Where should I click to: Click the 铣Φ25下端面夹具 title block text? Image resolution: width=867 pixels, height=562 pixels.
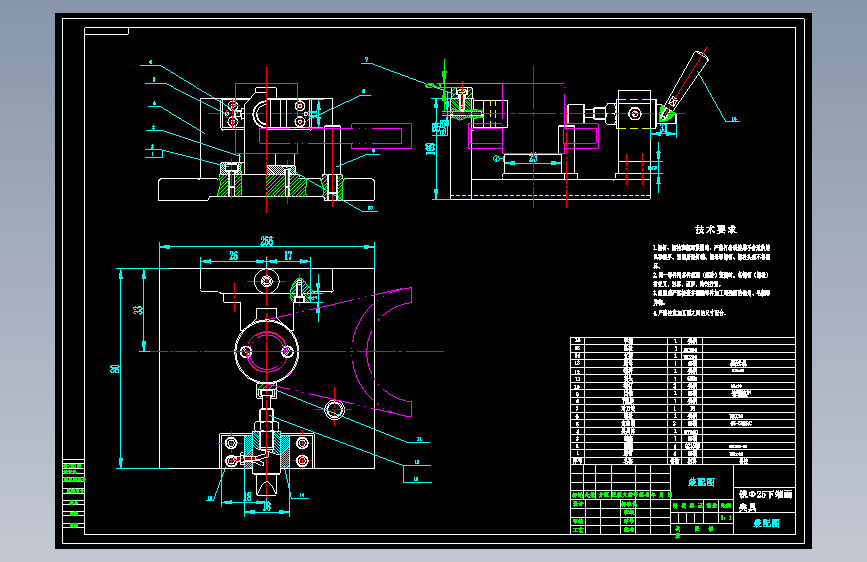(x=765, y=500)
